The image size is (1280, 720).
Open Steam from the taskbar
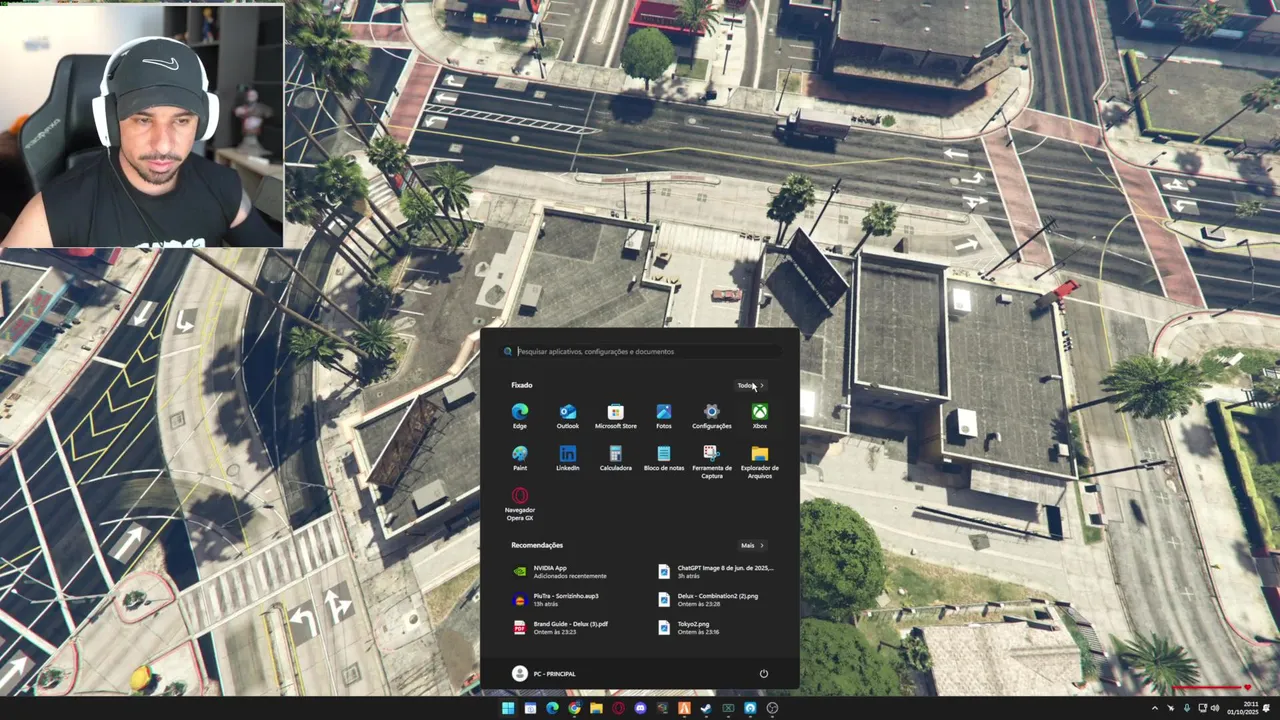tap(706, 708)
